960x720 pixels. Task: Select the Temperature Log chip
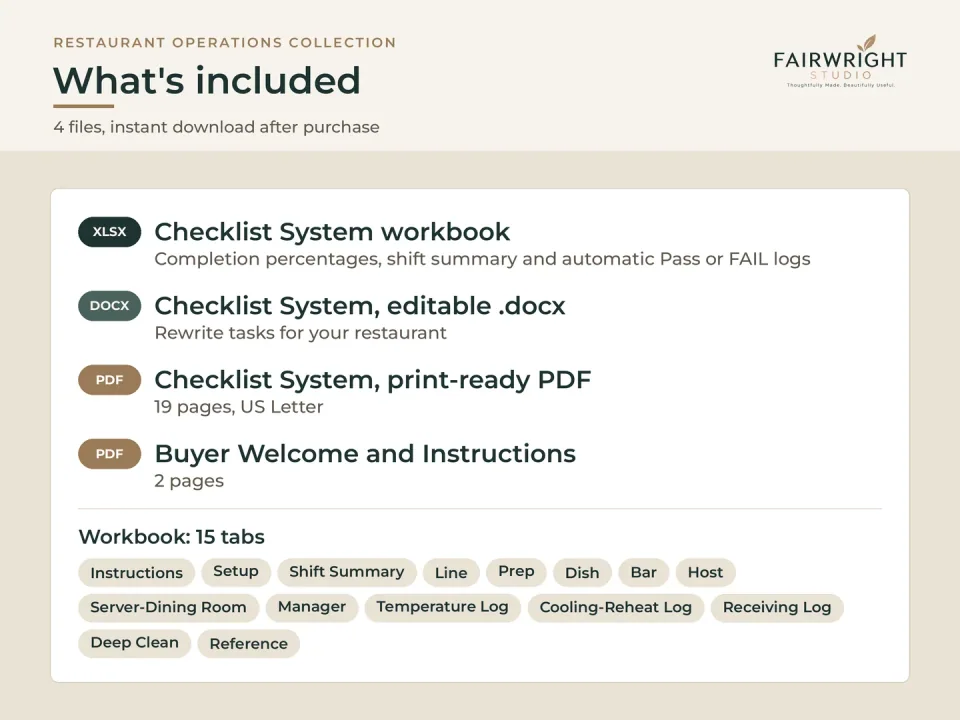(442, 607)
